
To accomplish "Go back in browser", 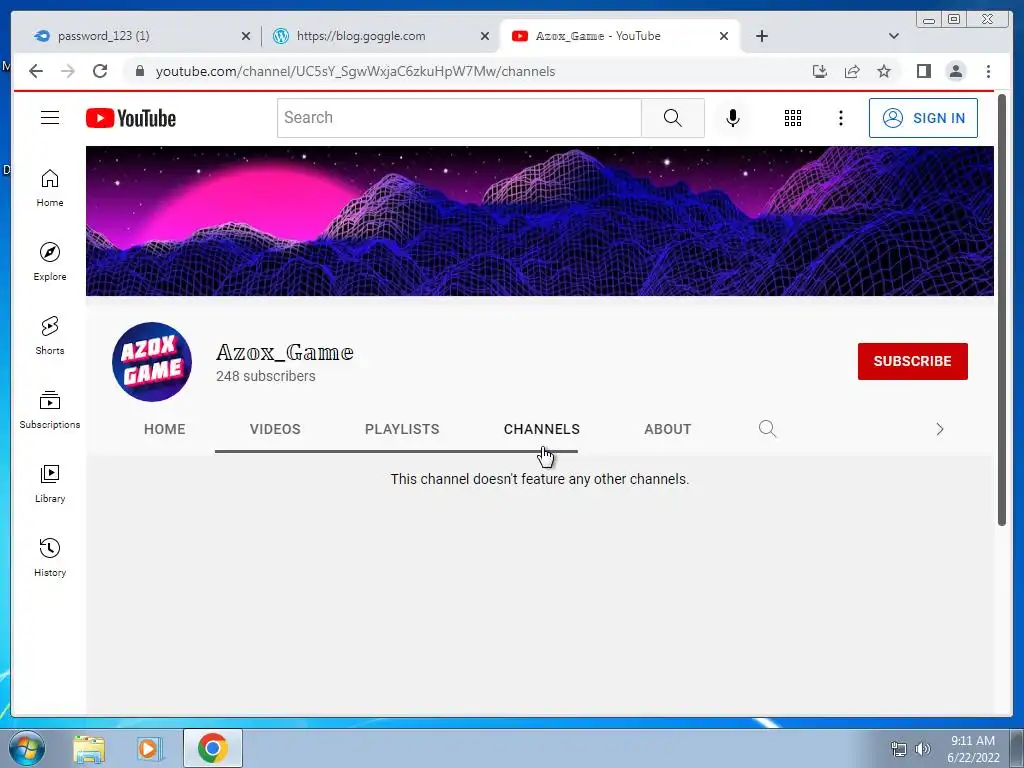I will (36, 71).
